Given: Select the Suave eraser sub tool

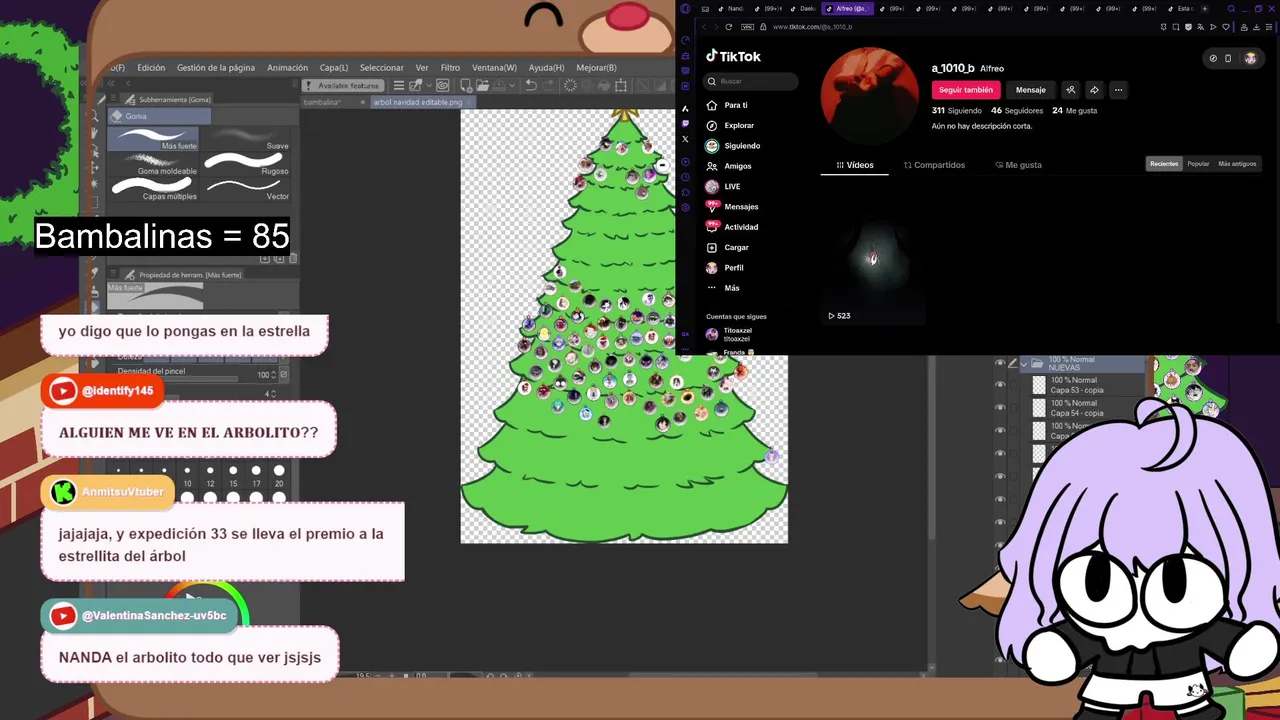Looking at the screenshot, I should pos(246,138).
